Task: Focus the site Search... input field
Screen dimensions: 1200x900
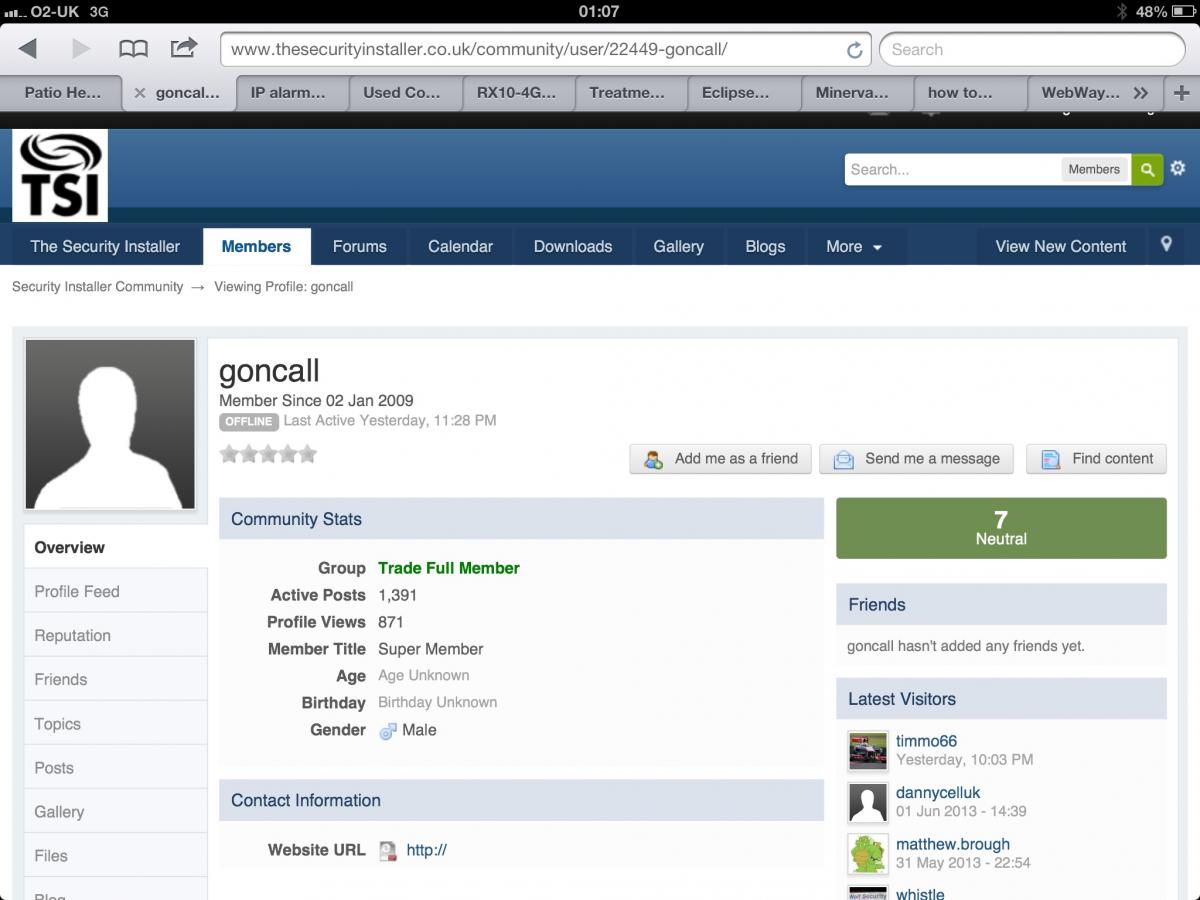Action: pyautogui.click(x=950, y=170)
